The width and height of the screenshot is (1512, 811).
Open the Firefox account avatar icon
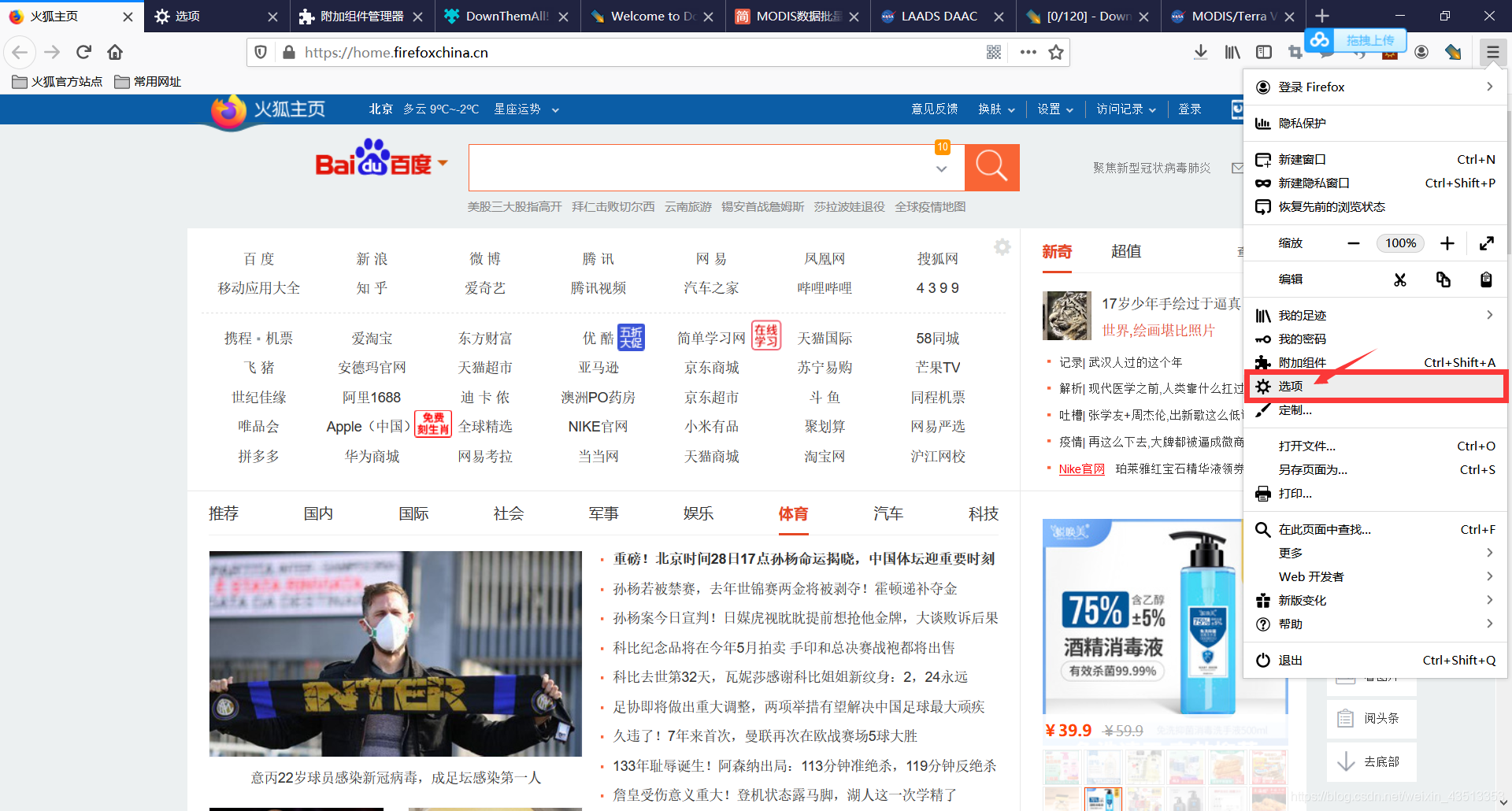tap(1421, 52)
